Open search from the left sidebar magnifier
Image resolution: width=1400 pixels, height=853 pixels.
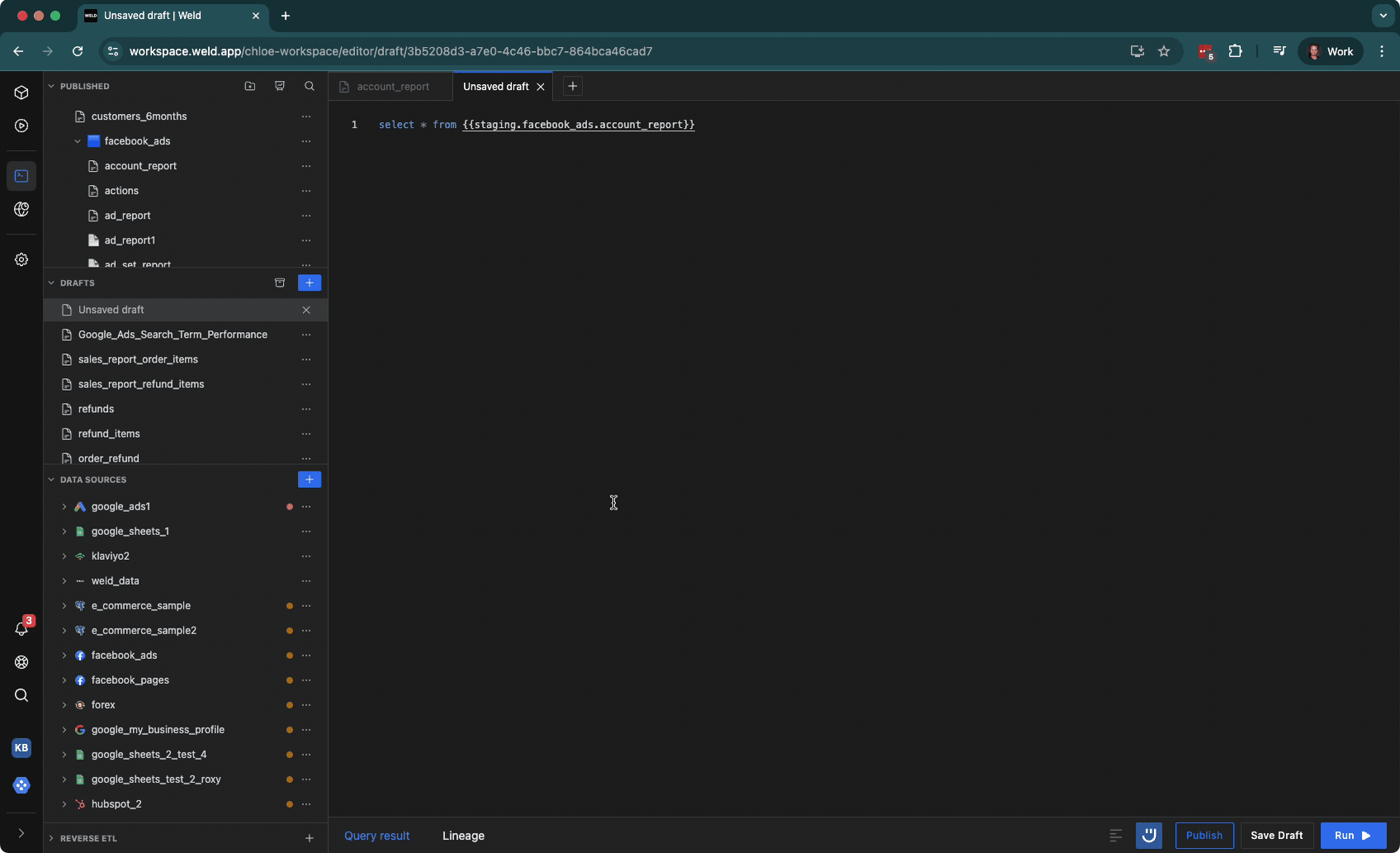pyautogui.click(x=21, y=695)
